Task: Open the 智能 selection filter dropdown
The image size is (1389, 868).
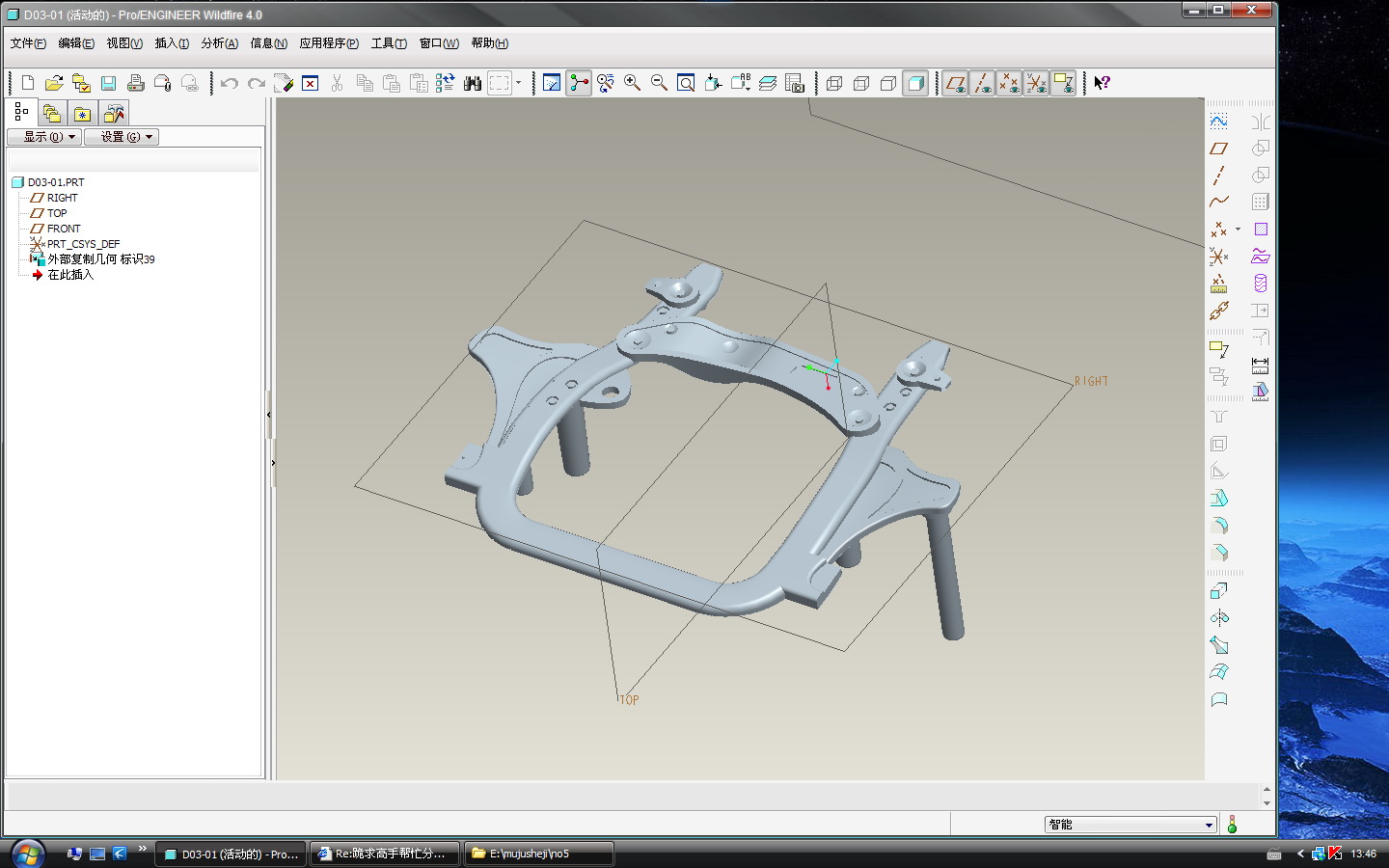Action: click(1208, 825)
